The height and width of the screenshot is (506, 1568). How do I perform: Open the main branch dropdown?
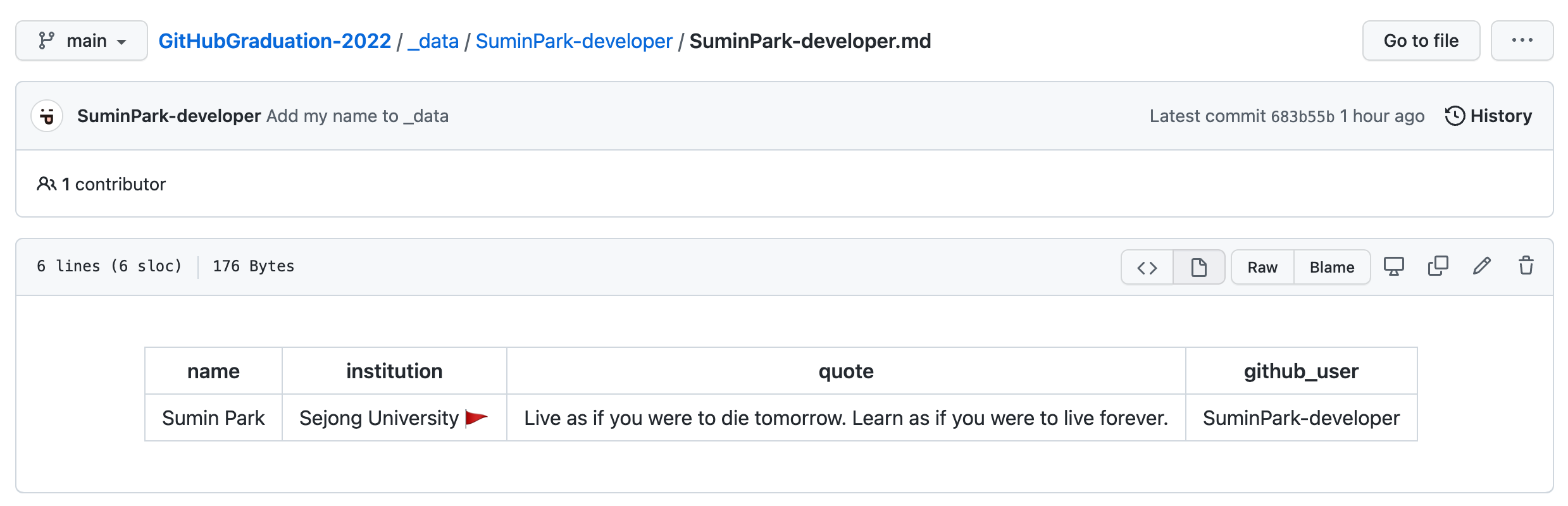pos(82,40)
